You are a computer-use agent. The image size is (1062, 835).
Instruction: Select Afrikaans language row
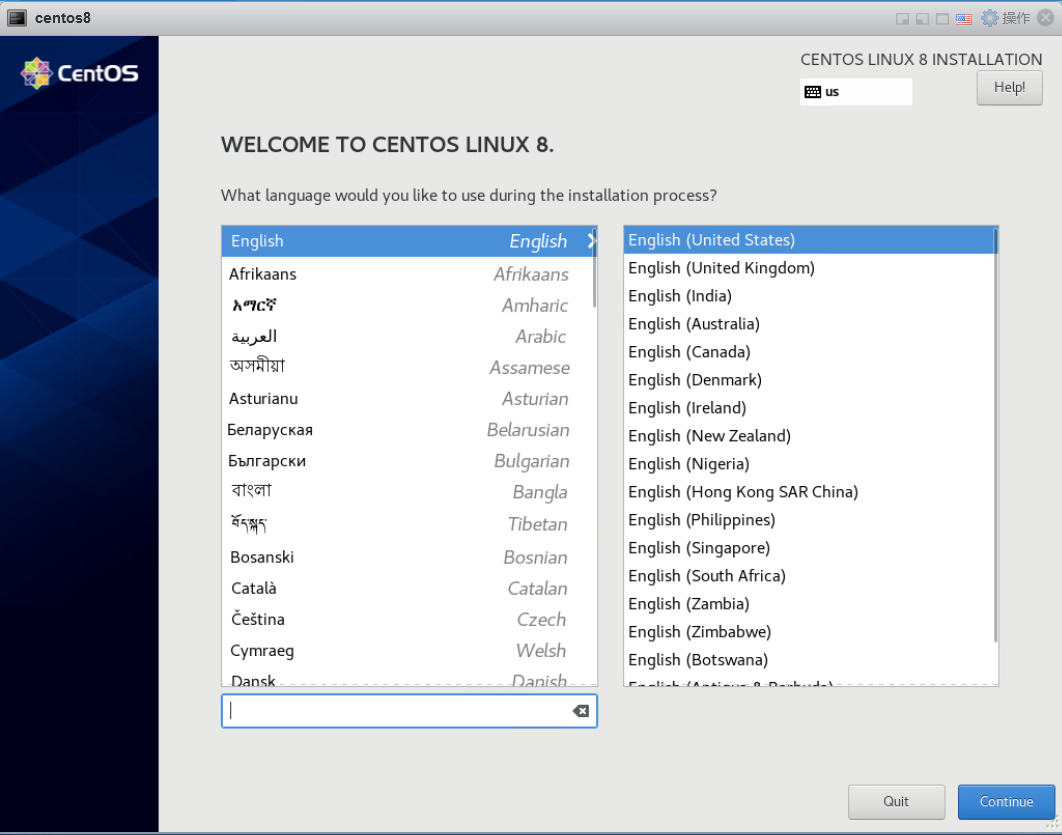(409, 274)
